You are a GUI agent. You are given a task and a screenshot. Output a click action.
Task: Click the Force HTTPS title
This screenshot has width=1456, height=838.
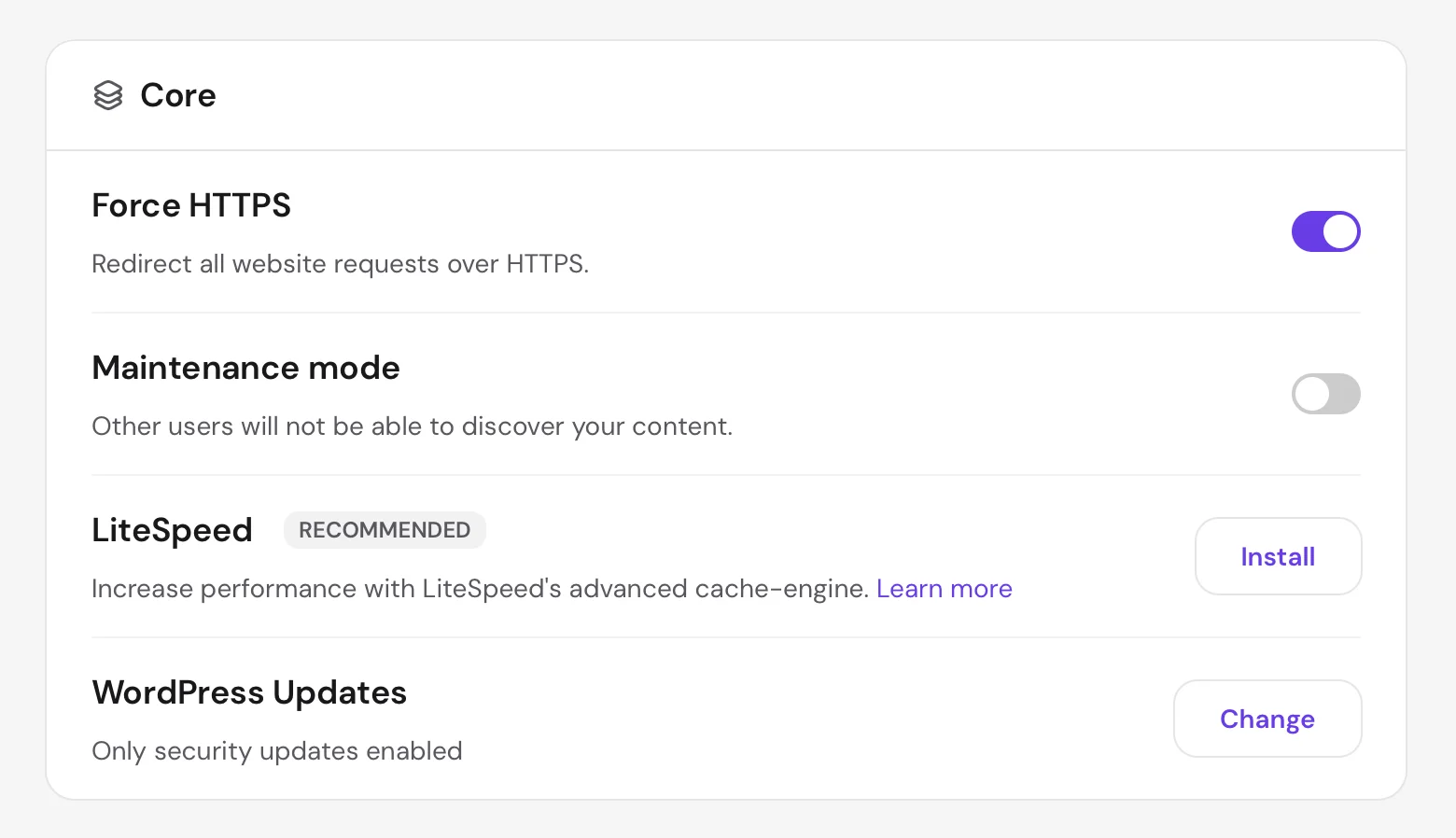pos(191,205)
